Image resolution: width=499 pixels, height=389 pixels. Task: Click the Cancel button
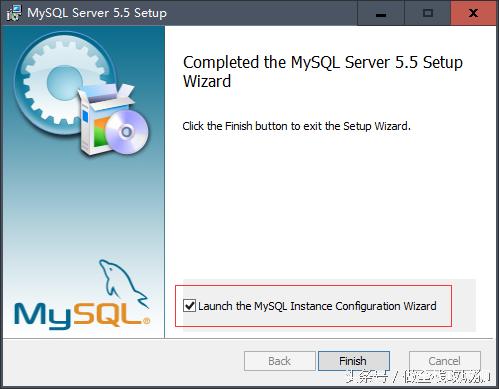[445, 361]
